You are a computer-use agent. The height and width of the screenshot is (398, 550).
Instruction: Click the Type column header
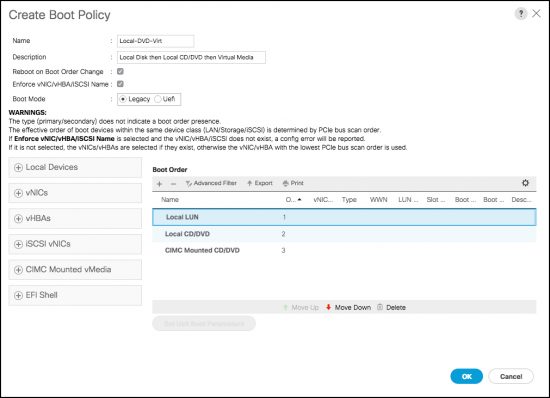[349, 200]
